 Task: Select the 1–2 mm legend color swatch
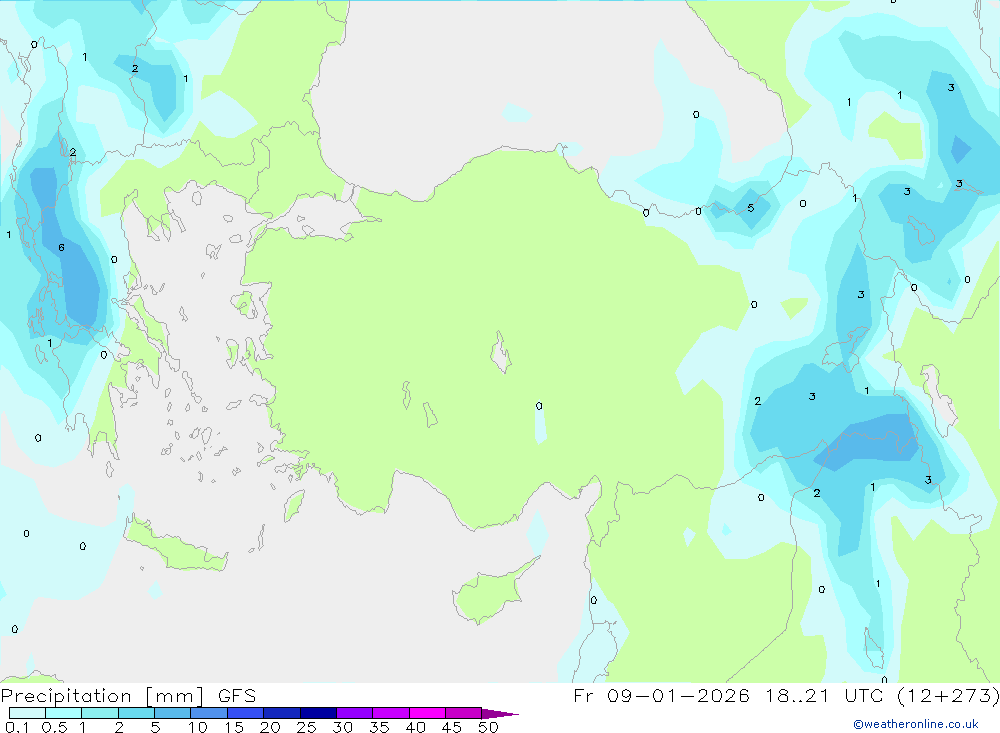(99, 713)
